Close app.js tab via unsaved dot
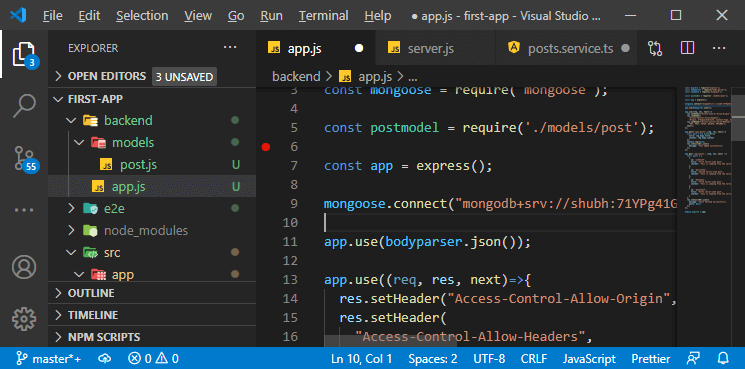Screen dimensions: 745x369 (x=359, y=48)
